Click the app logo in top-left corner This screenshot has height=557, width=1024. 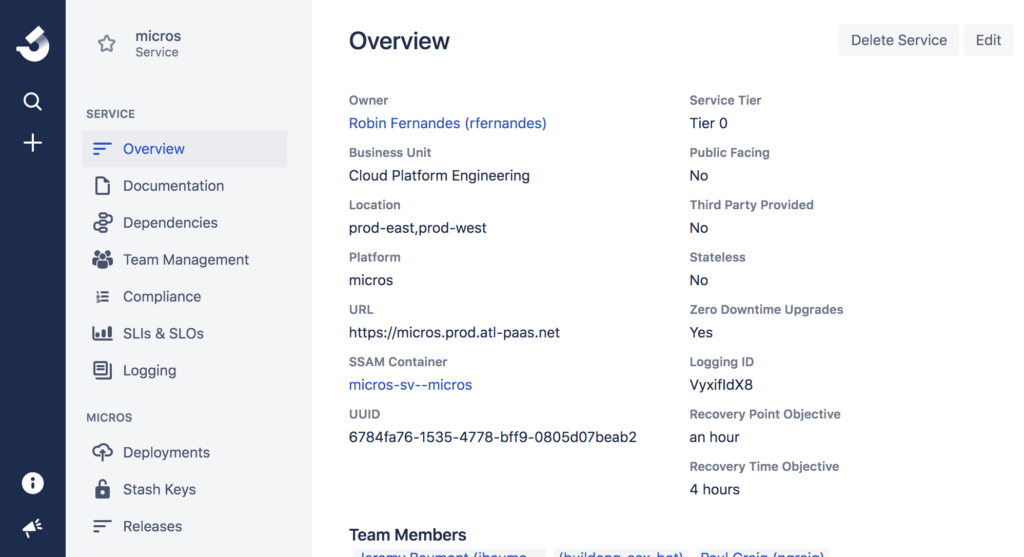click(x=33, y=44)
